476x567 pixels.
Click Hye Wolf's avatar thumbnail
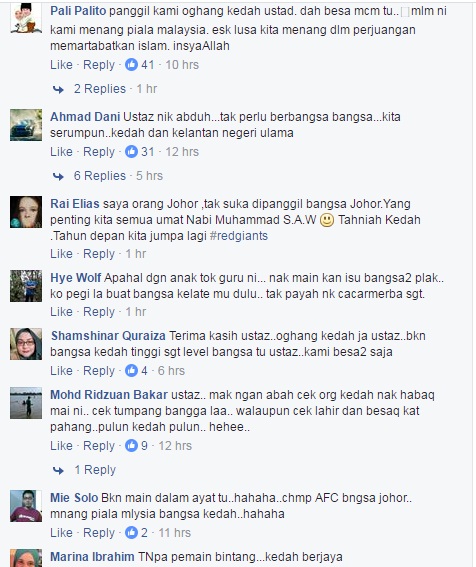(26, 286)
